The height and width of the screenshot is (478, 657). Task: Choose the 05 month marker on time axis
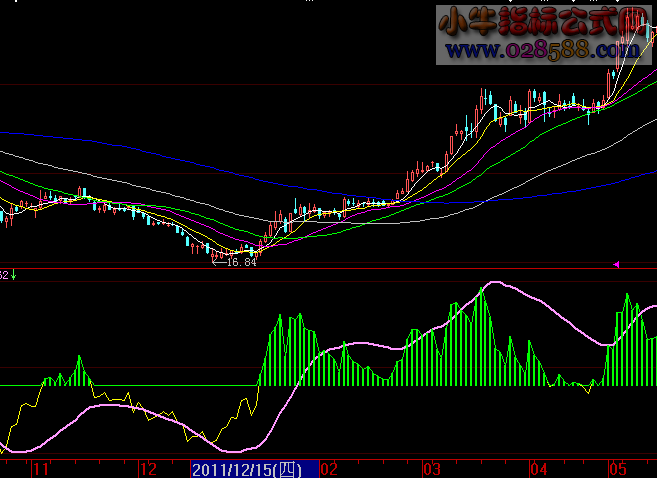click(617, 469)
